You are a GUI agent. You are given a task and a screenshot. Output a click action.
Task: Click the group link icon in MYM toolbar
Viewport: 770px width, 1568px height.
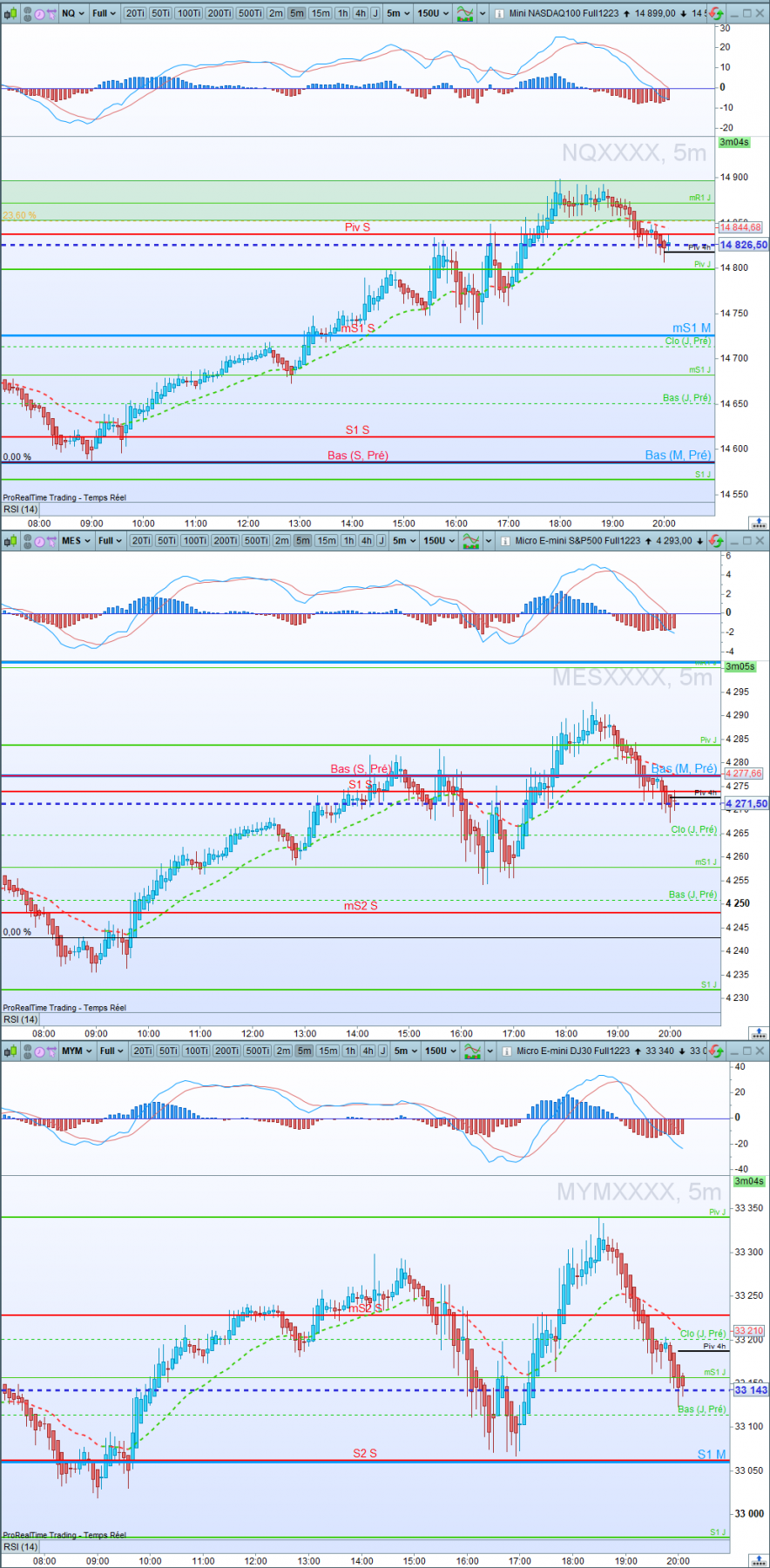[27, 1051]
